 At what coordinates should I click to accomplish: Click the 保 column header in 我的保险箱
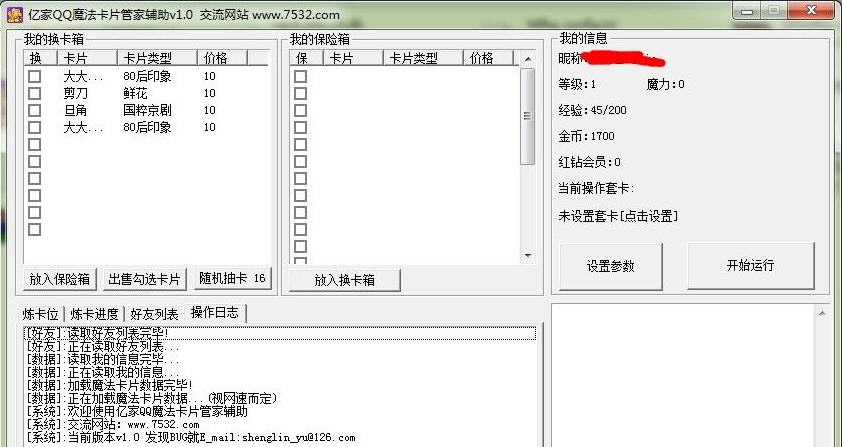306,58
